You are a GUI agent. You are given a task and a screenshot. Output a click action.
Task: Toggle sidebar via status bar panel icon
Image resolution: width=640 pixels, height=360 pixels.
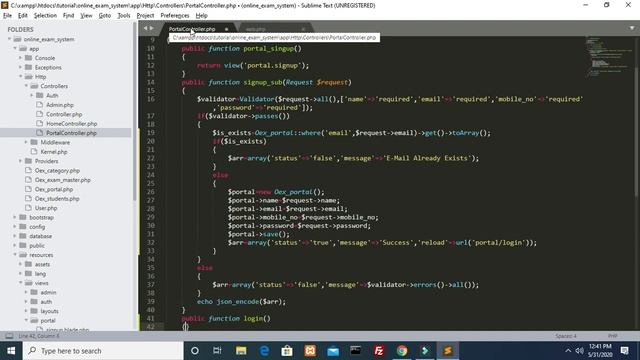click(9, 336)
